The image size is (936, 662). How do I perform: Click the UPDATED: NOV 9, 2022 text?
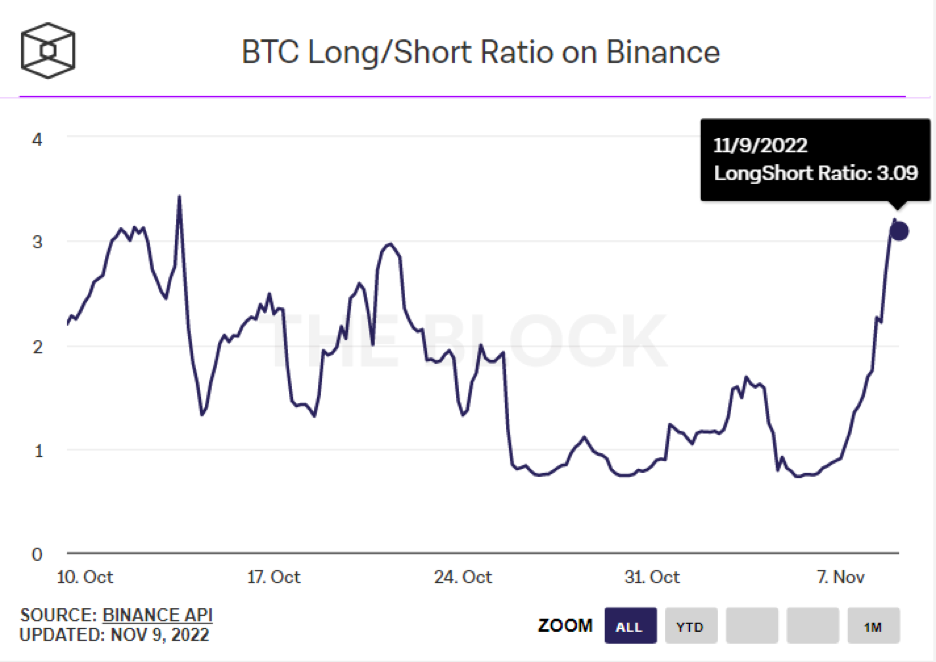[x=115, y=634]
